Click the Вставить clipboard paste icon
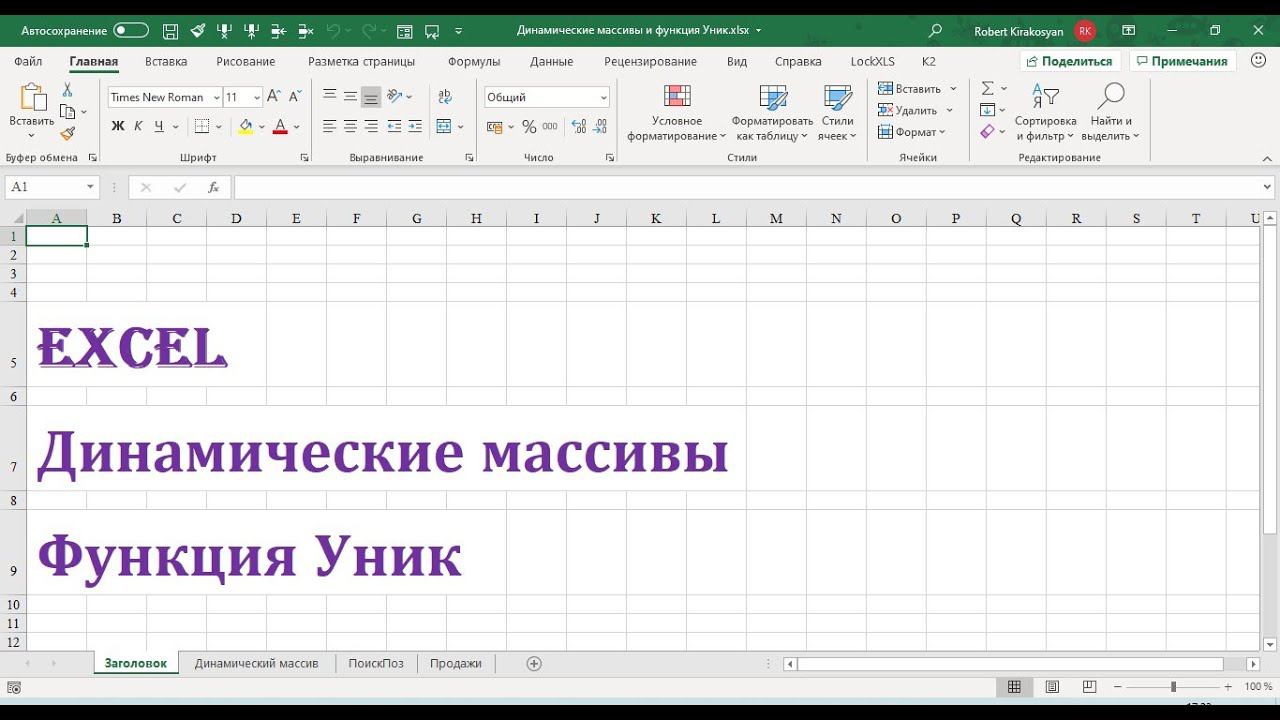This screenshot has width=1280, height=720. (x=32, y=97)
